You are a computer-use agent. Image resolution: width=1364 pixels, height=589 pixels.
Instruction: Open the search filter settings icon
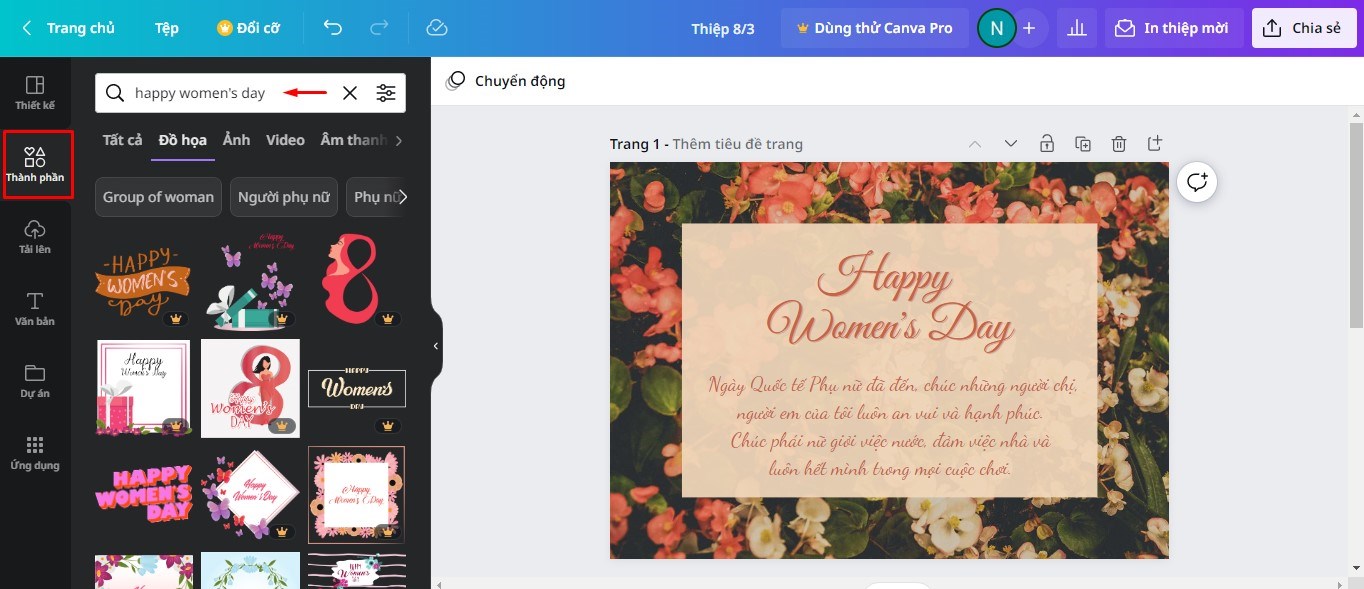(386, 93)
